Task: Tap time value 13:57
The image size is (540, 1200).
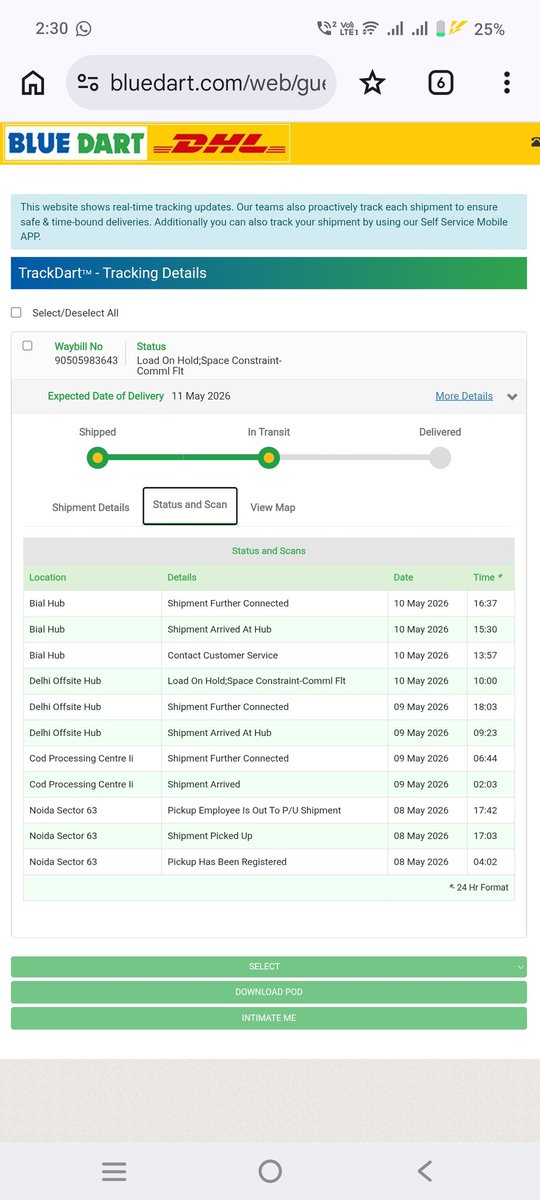Action: 486,655
